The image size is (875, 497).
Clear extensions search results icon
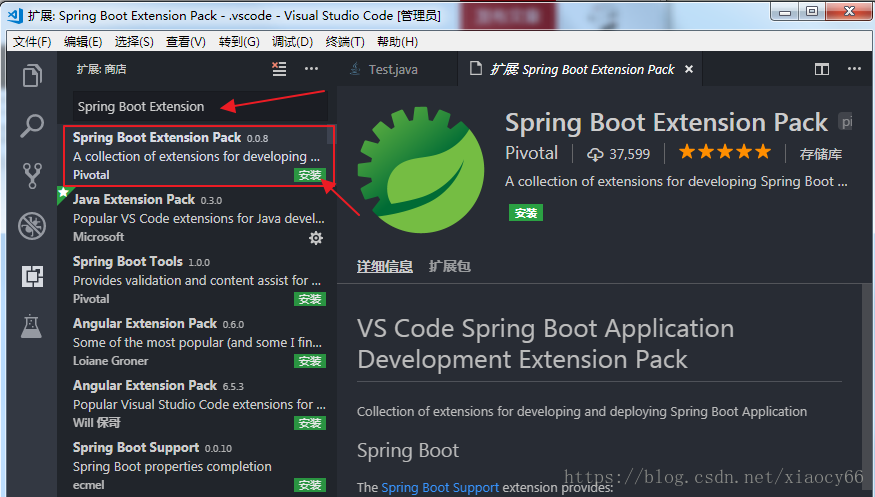click(x=279, y=69)
